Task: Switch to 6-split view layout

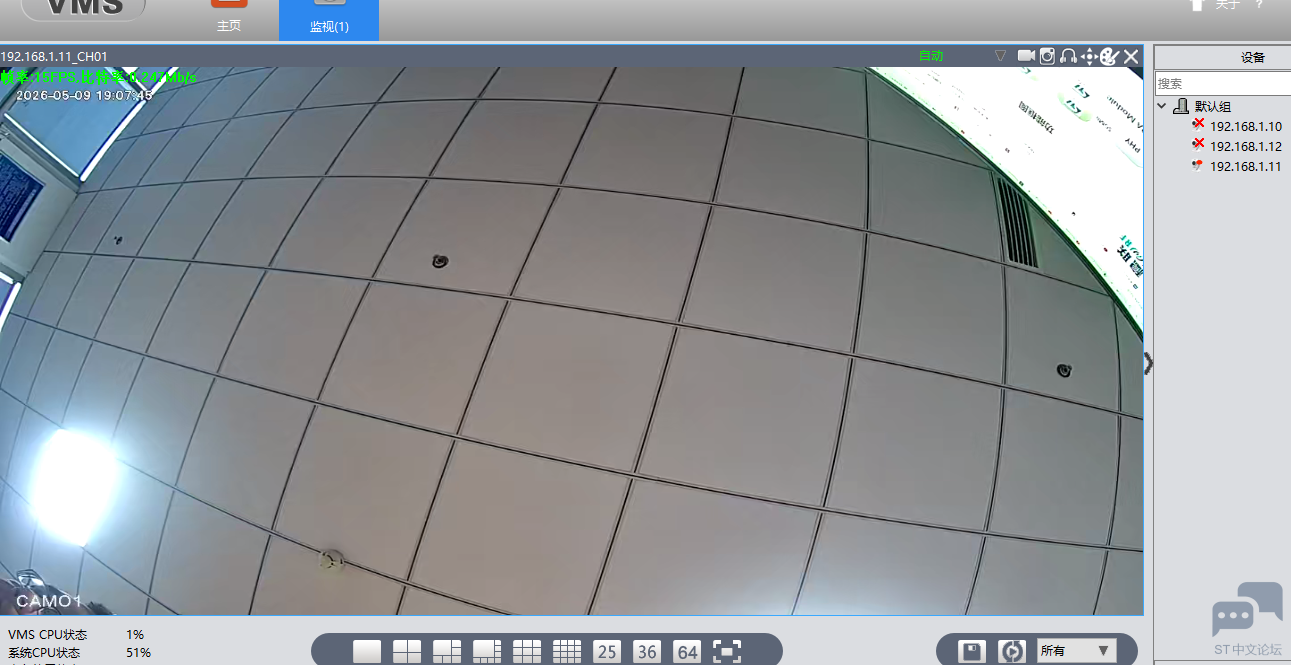Action: (447, 651)
